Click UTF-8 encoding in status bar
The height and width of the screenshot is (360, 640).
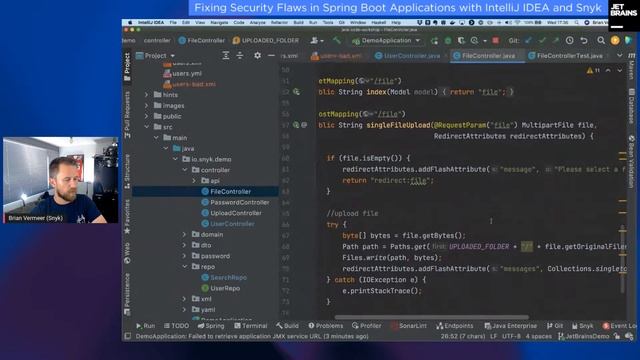point(511,336)
